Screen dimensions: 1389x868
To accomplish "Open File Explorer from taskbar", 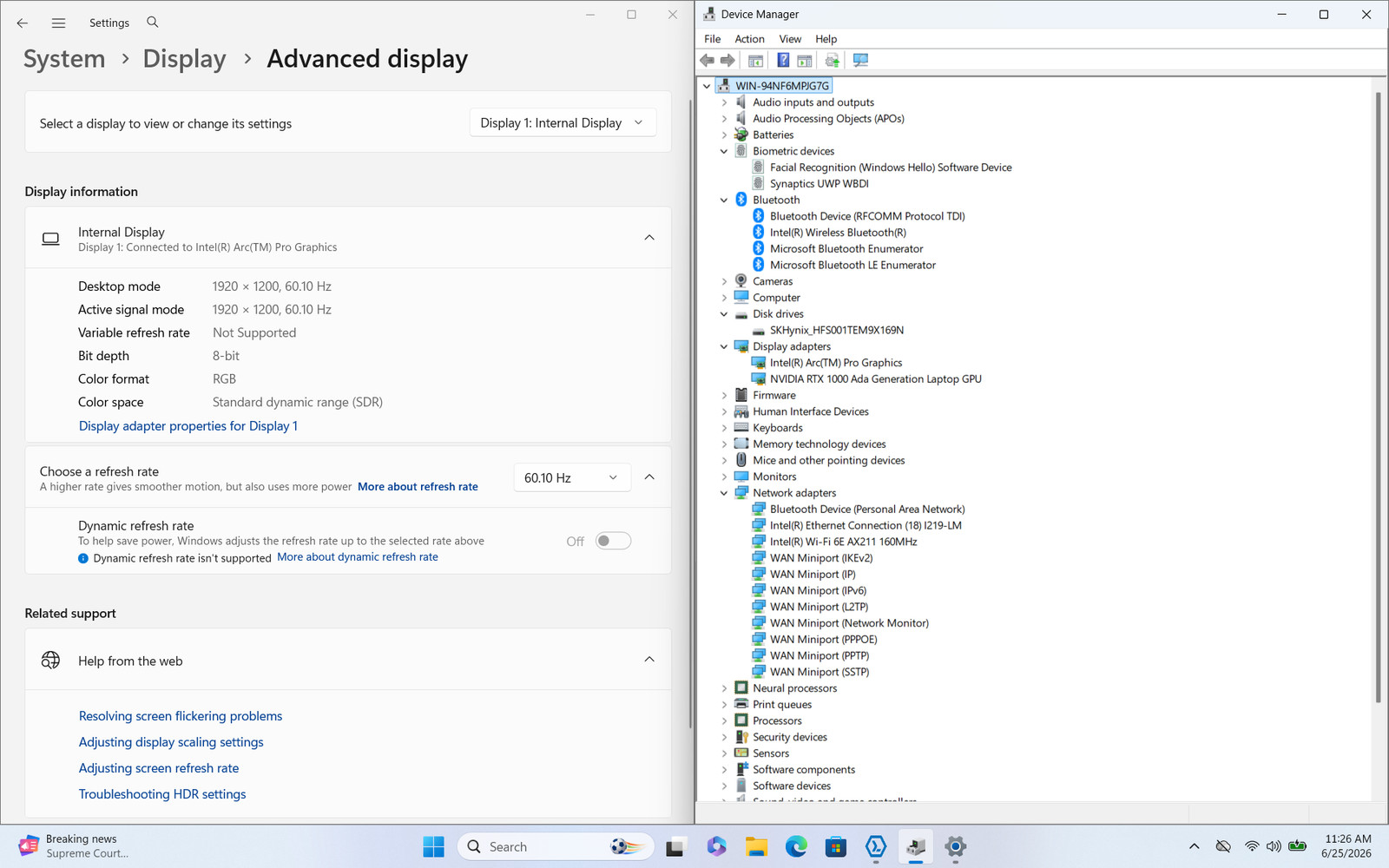I will tap(756, 846).
